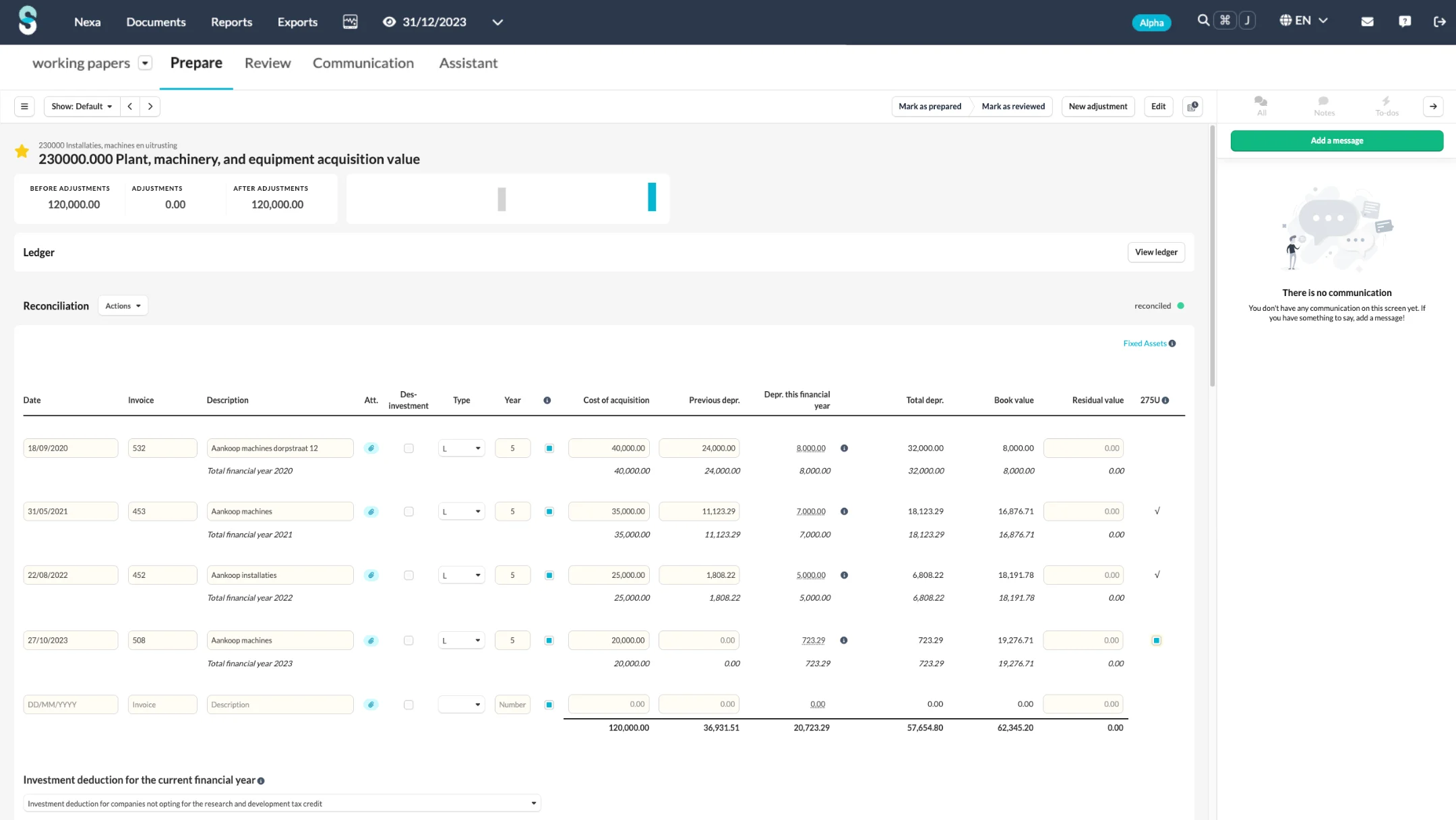
Task: Click the cost of acquisition field 40,000.00
Action: click(609, 448)
